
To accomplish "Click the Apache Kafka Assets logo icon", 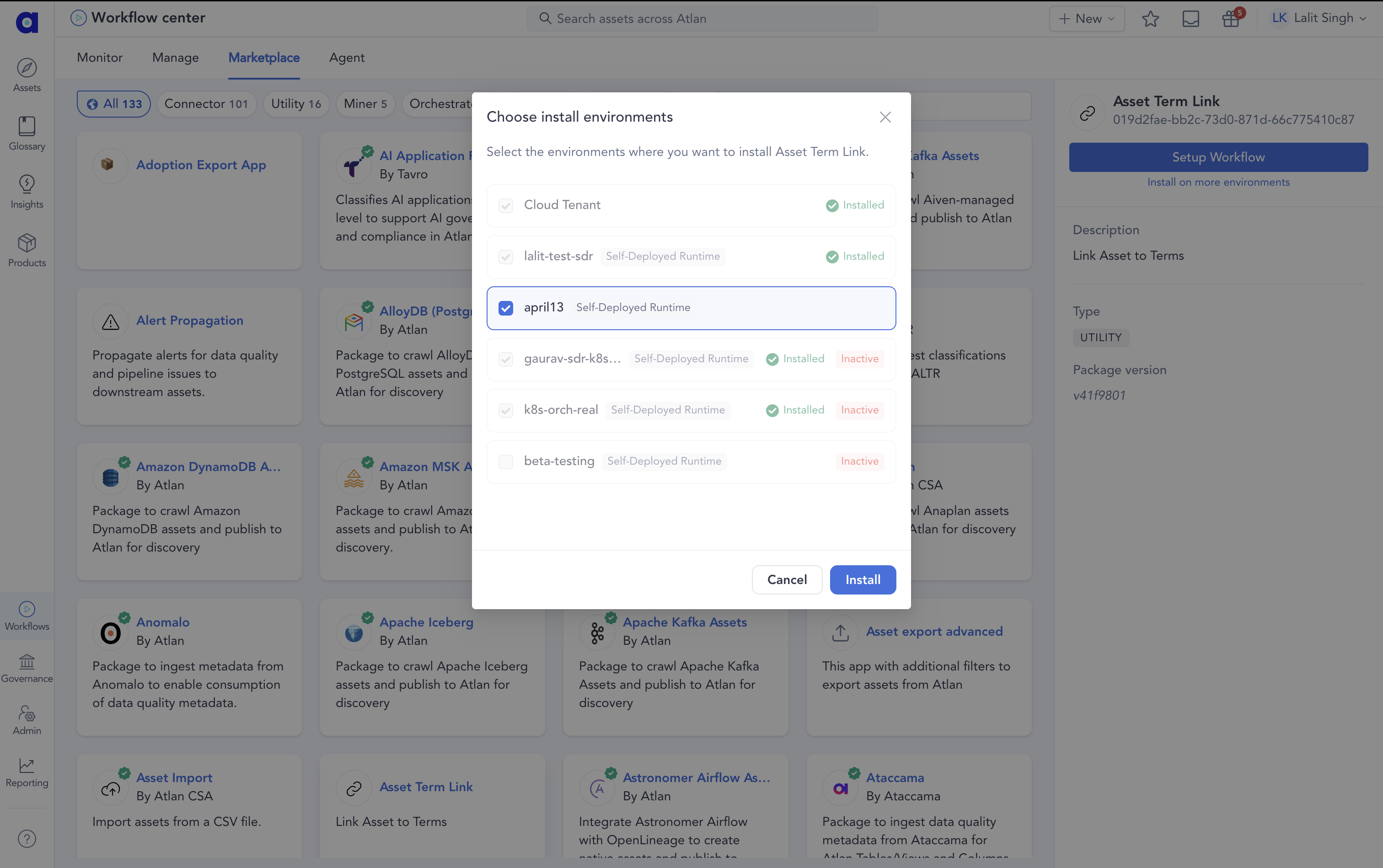I will point(597,632).
